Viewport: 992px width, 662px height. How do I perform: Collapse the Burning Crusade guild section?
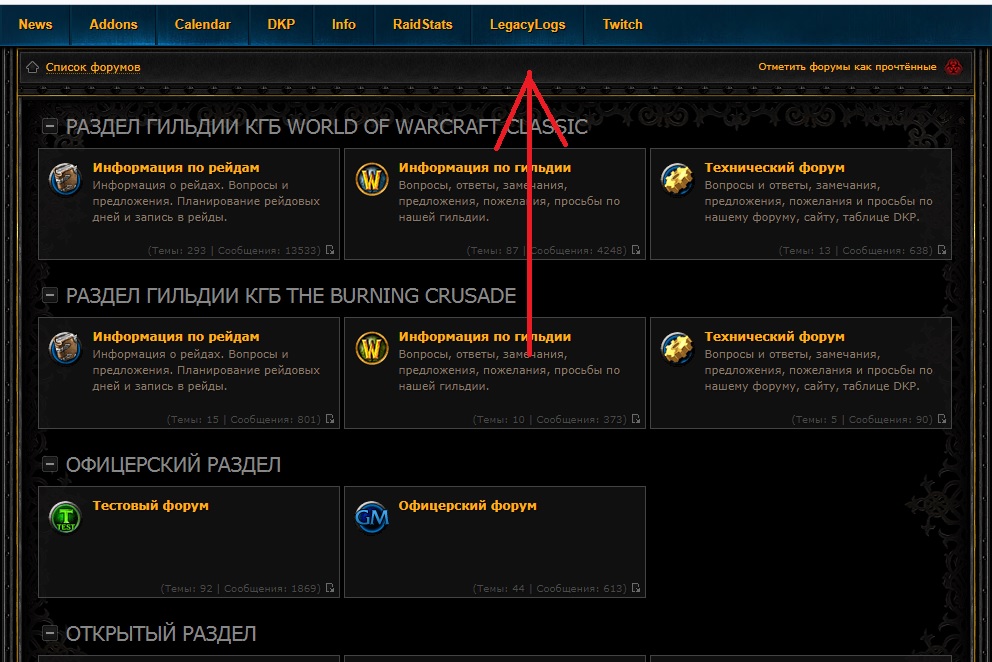pos(49,296)
